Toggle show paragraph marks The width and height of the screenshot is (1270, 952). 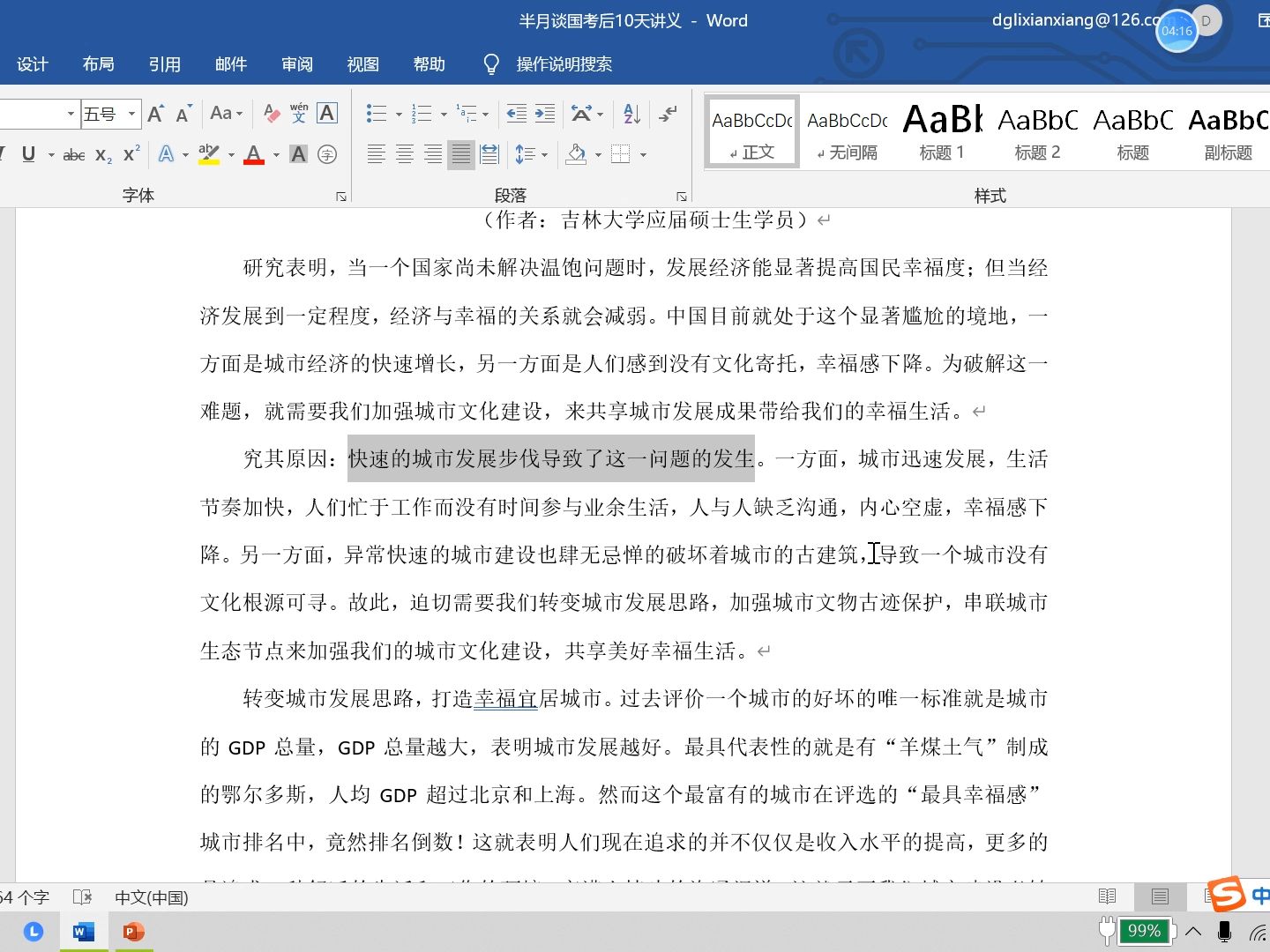[x=669, y=114]
